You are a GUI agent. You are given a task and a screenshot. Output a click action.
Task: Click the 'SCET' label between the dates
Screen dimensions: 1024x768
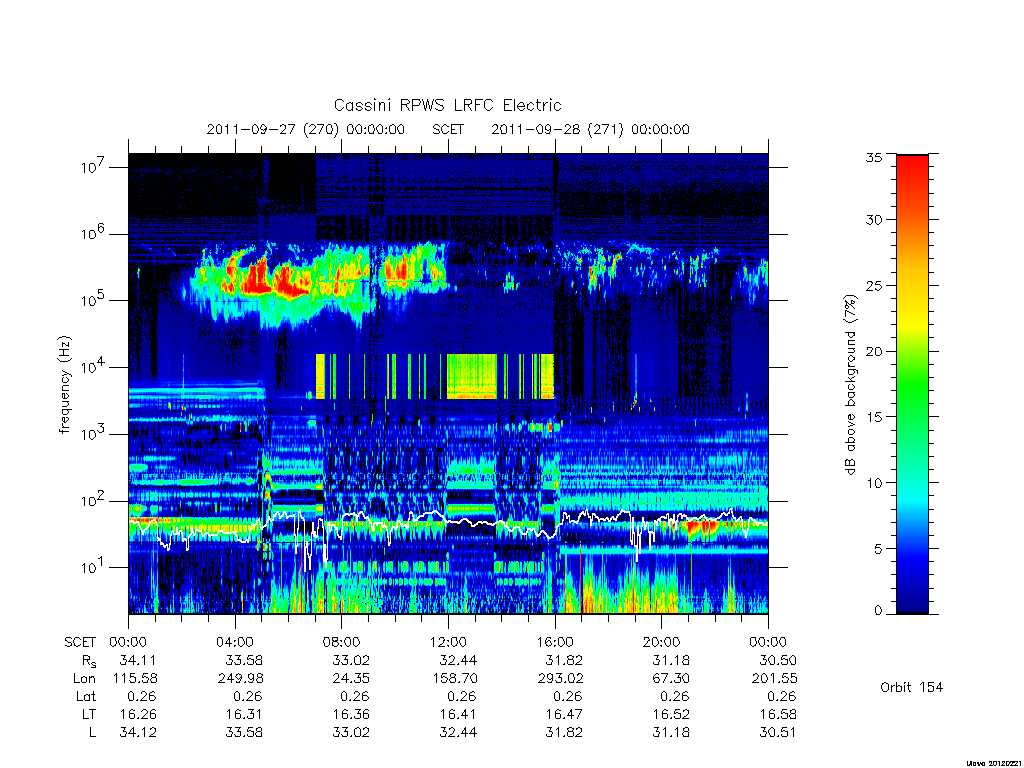(448, 129)
